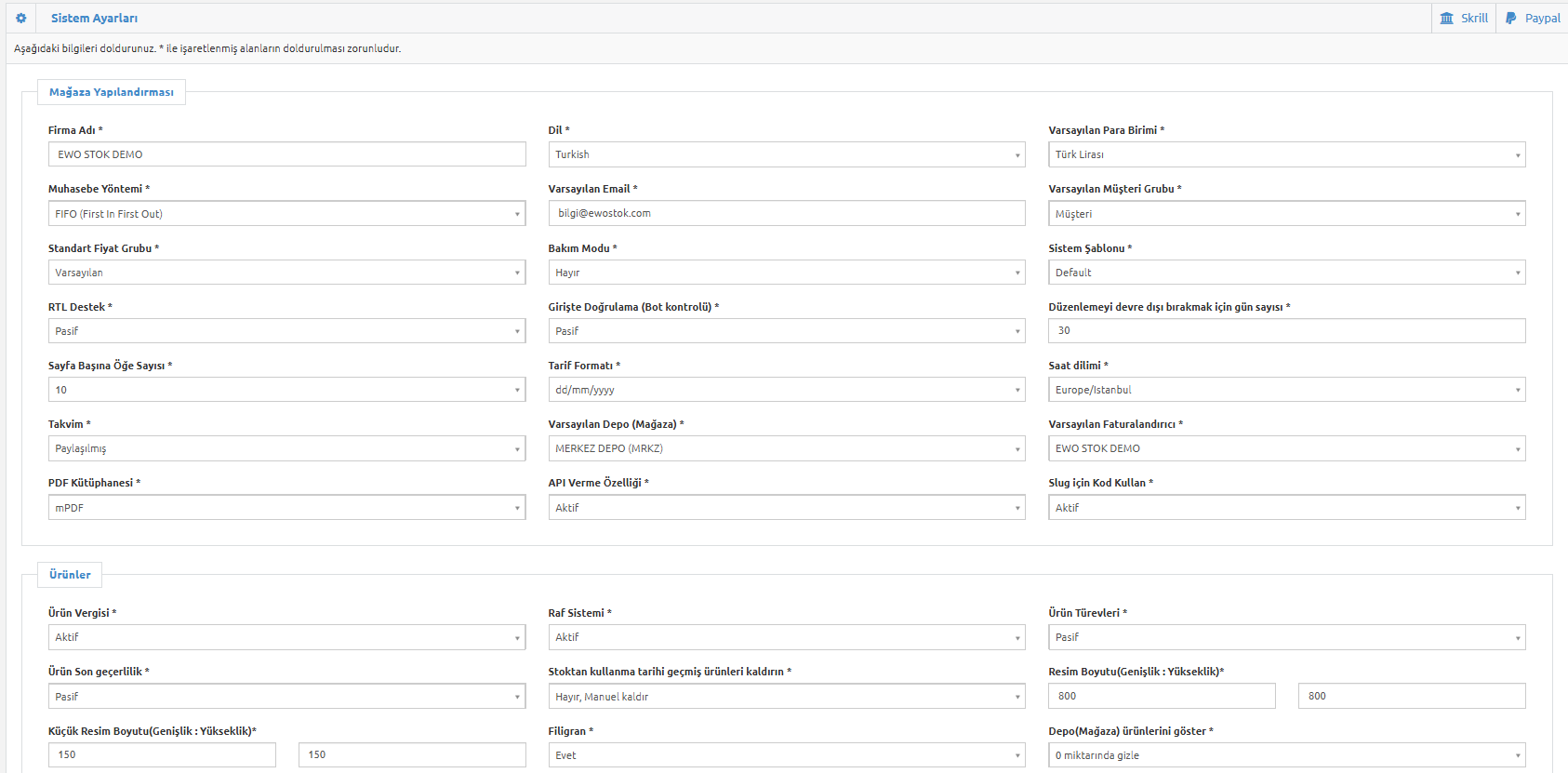
Task: Open the Muhasebe Yöntemi FIFO dropdown
Action: [x=286, y=214]
